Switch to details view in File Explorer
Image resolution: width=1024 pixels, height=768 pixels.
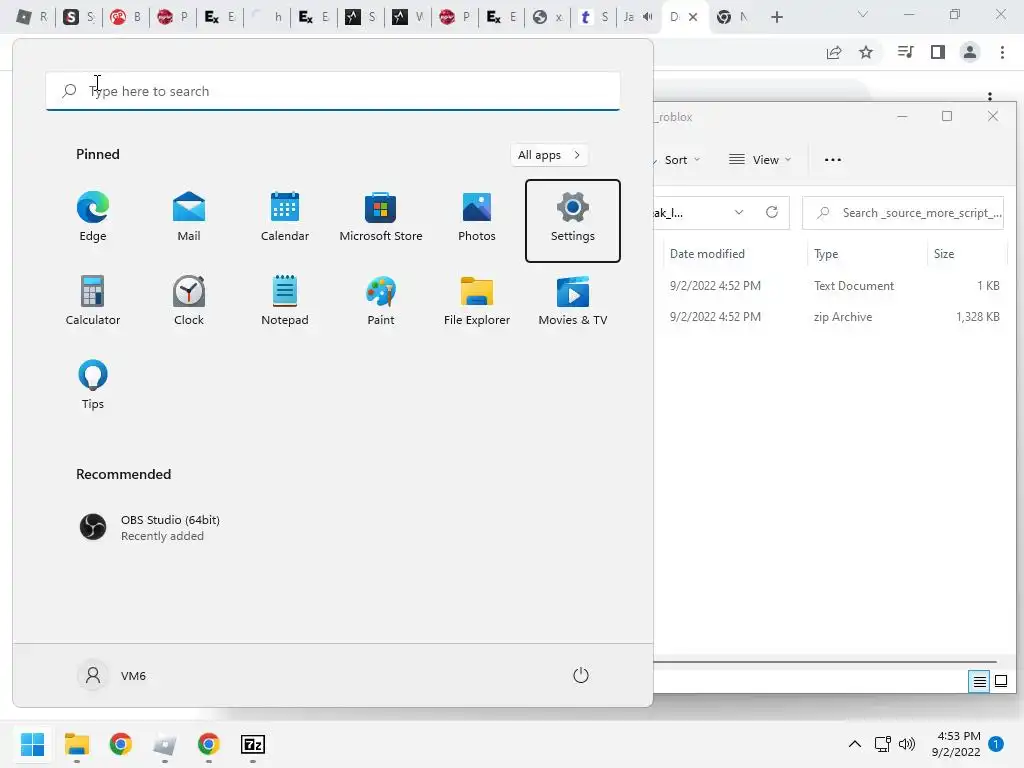pyautogui.click(x=979, y=682)
